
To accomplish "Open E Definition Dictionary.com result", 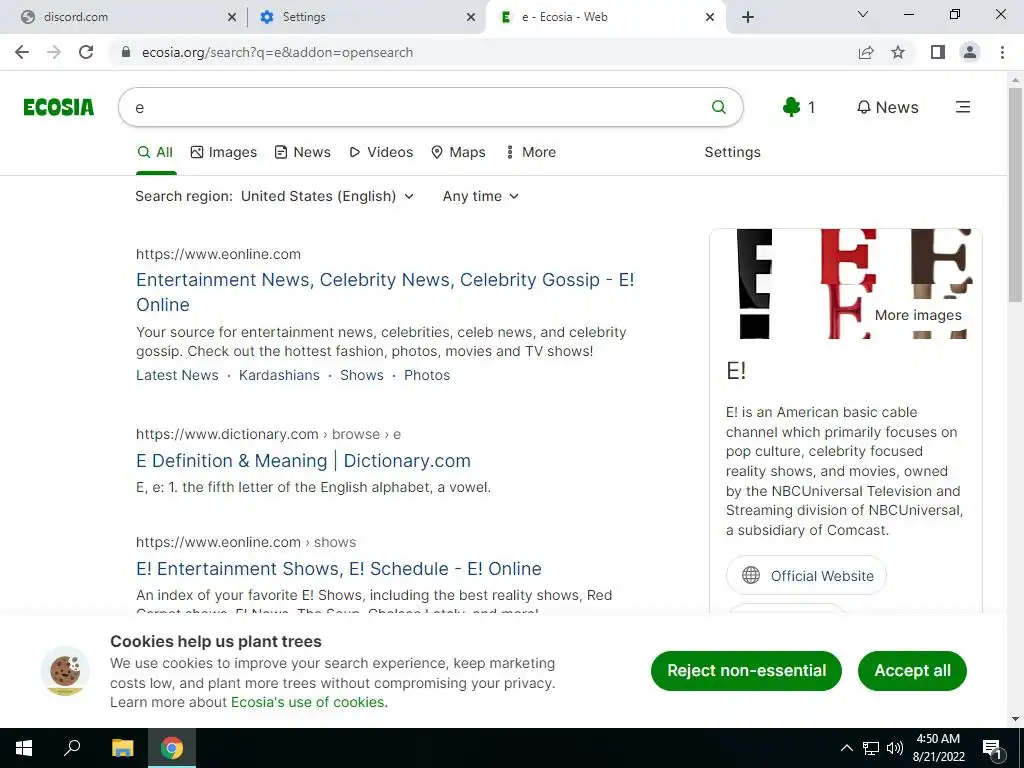I will pos(303,460).
